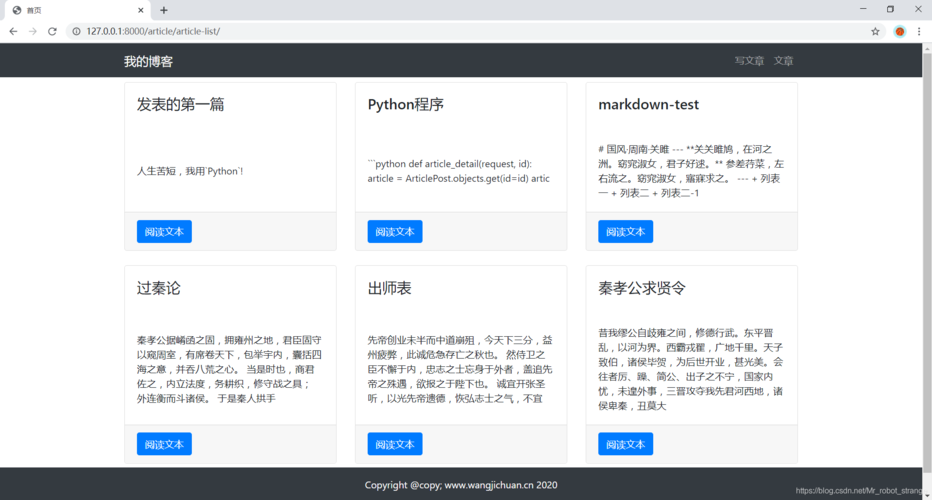Select the 首页 browser tab
Viewport: 932px width, 500px height.
(x=77, y=10)
